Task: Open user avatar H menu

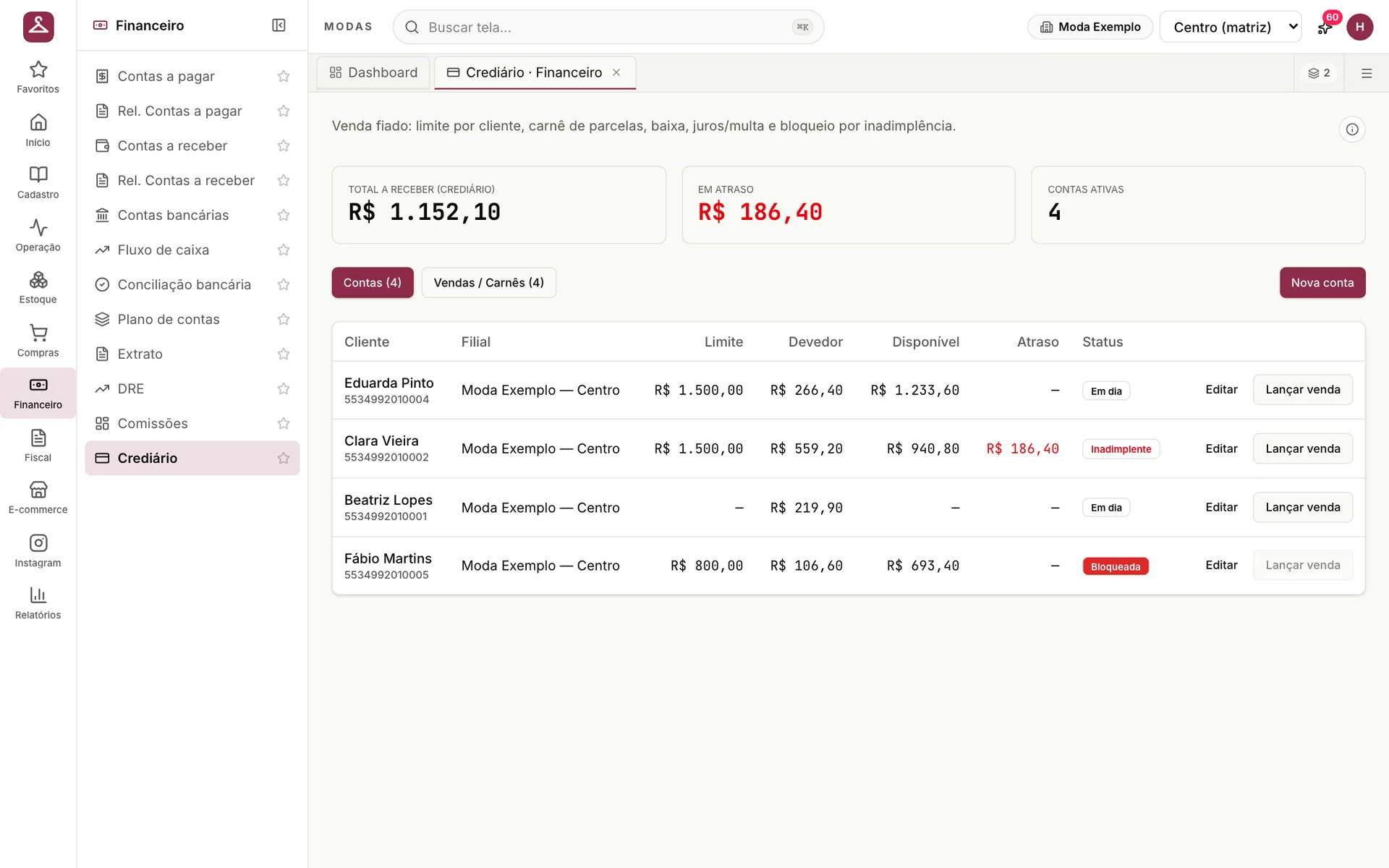Action: pyautogui.click(x=1359, y=27)
